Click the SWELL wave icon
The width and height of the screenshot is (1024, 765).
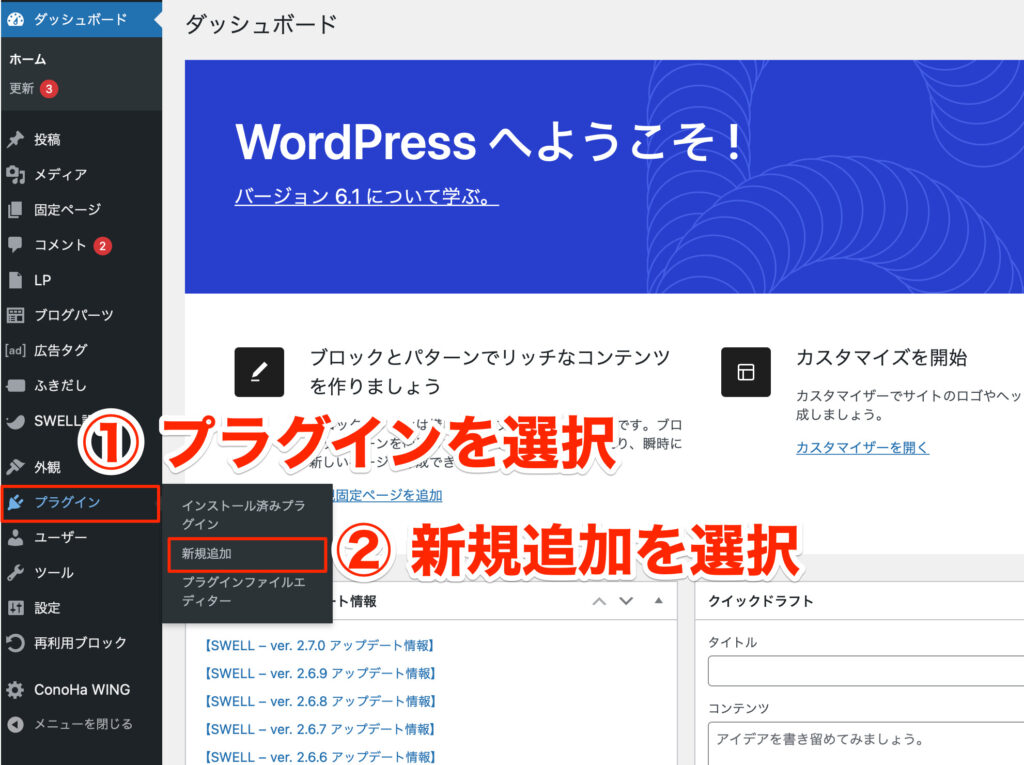pyautogui.click(x=15, y=421)
